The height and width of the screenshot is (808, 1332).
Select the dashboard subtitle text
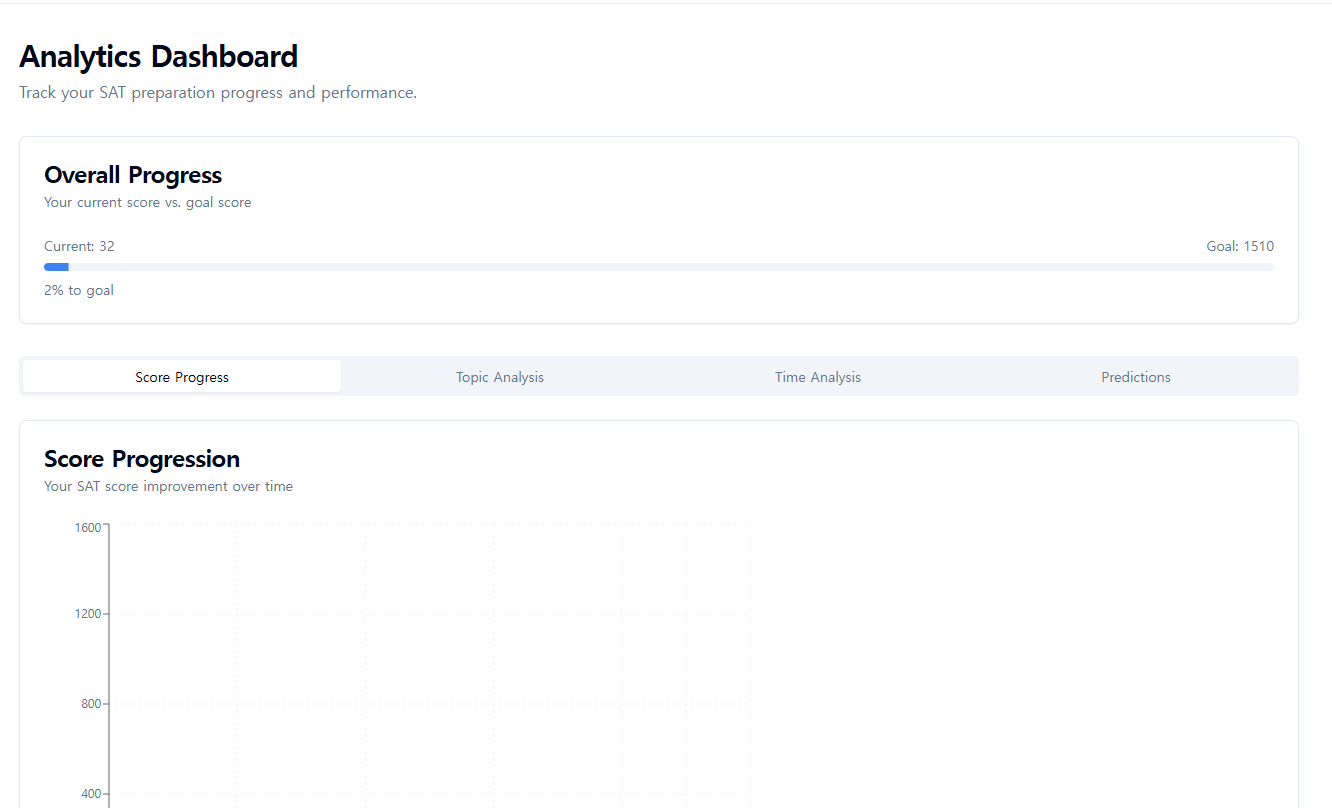click(218, 92)
